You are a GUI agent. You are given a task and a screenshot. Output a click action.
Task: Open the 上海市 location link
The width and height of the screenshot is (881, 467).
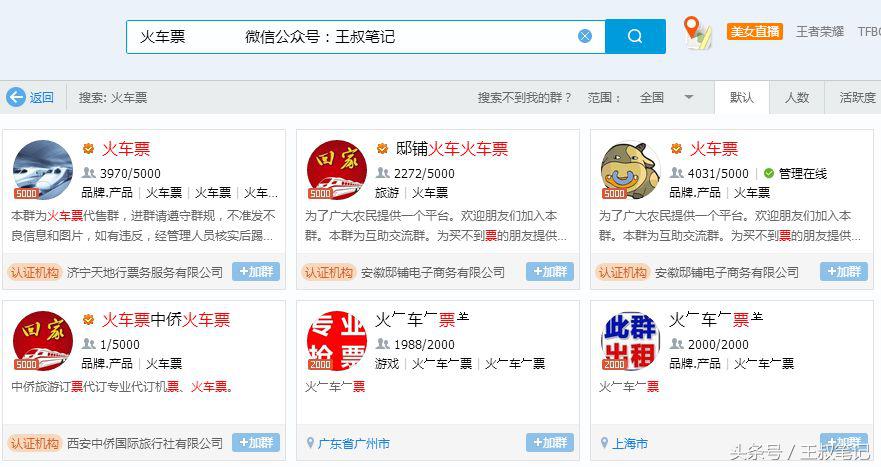click(x=629, y=443)
